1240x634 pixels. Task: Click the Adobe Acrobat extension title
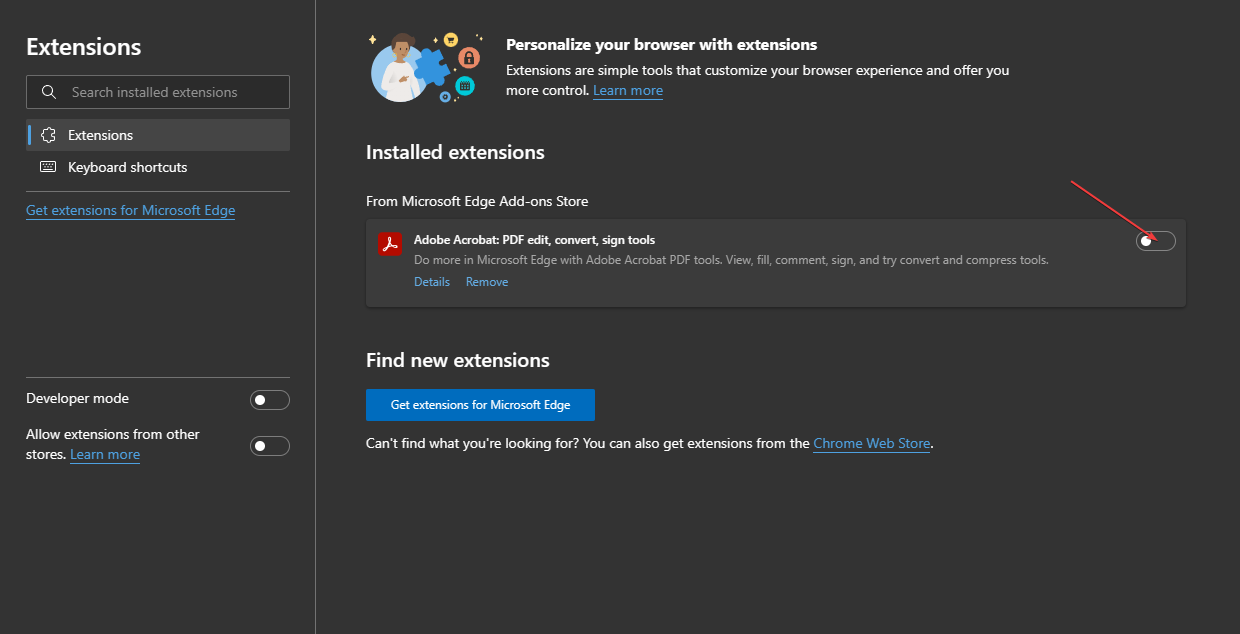pos(534,240)
